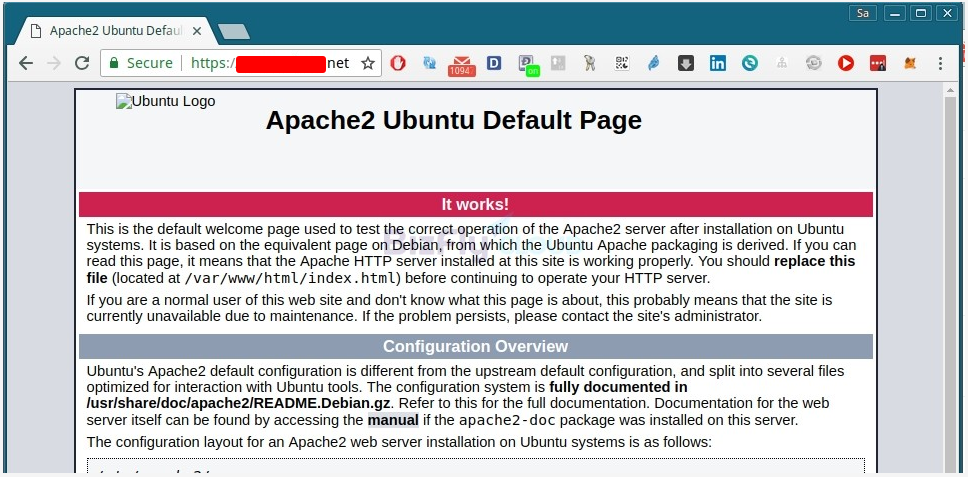
Task: Open the mail checker showing 1094
Action: point(462,65)
